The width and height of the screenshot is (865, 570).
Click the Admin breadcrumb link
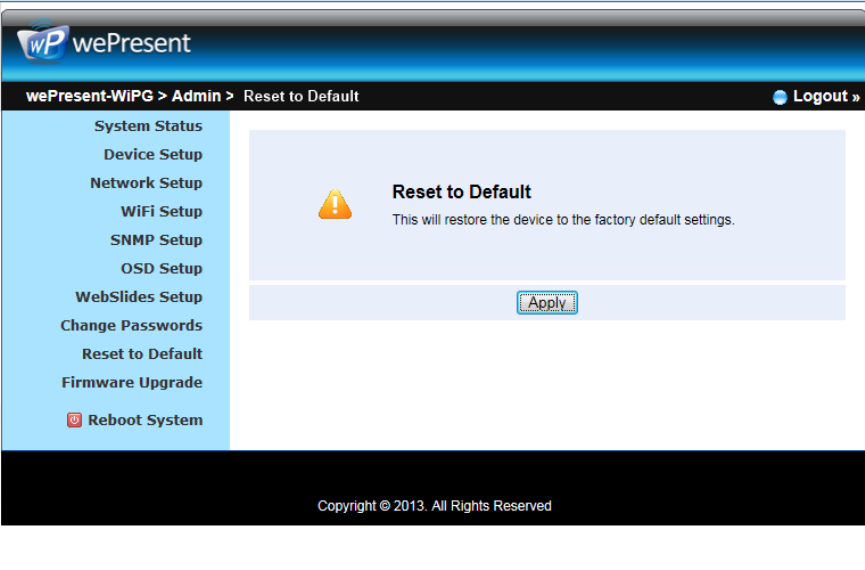point(196,96)
